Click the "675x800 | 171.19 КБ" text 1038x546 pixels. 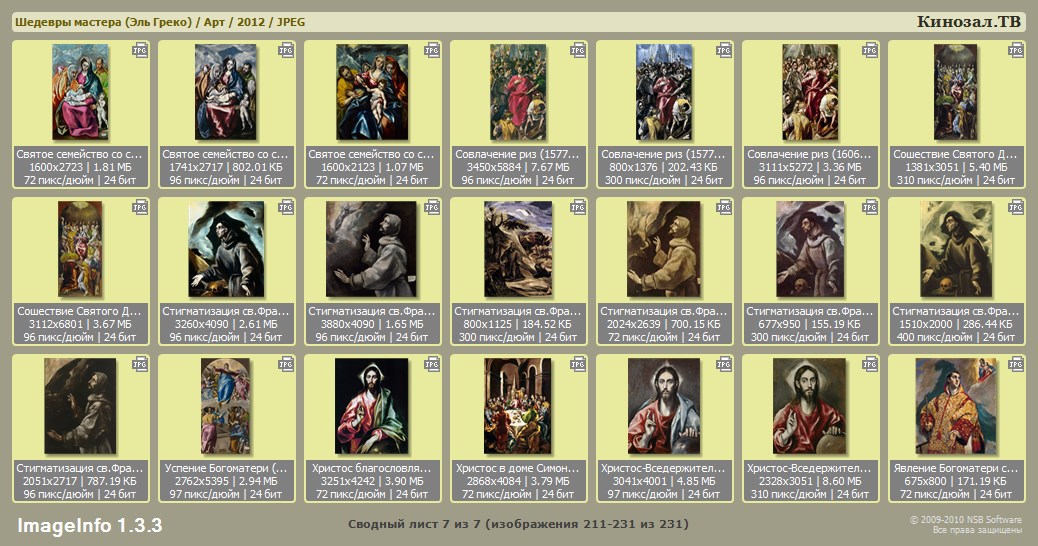[956, 481]
